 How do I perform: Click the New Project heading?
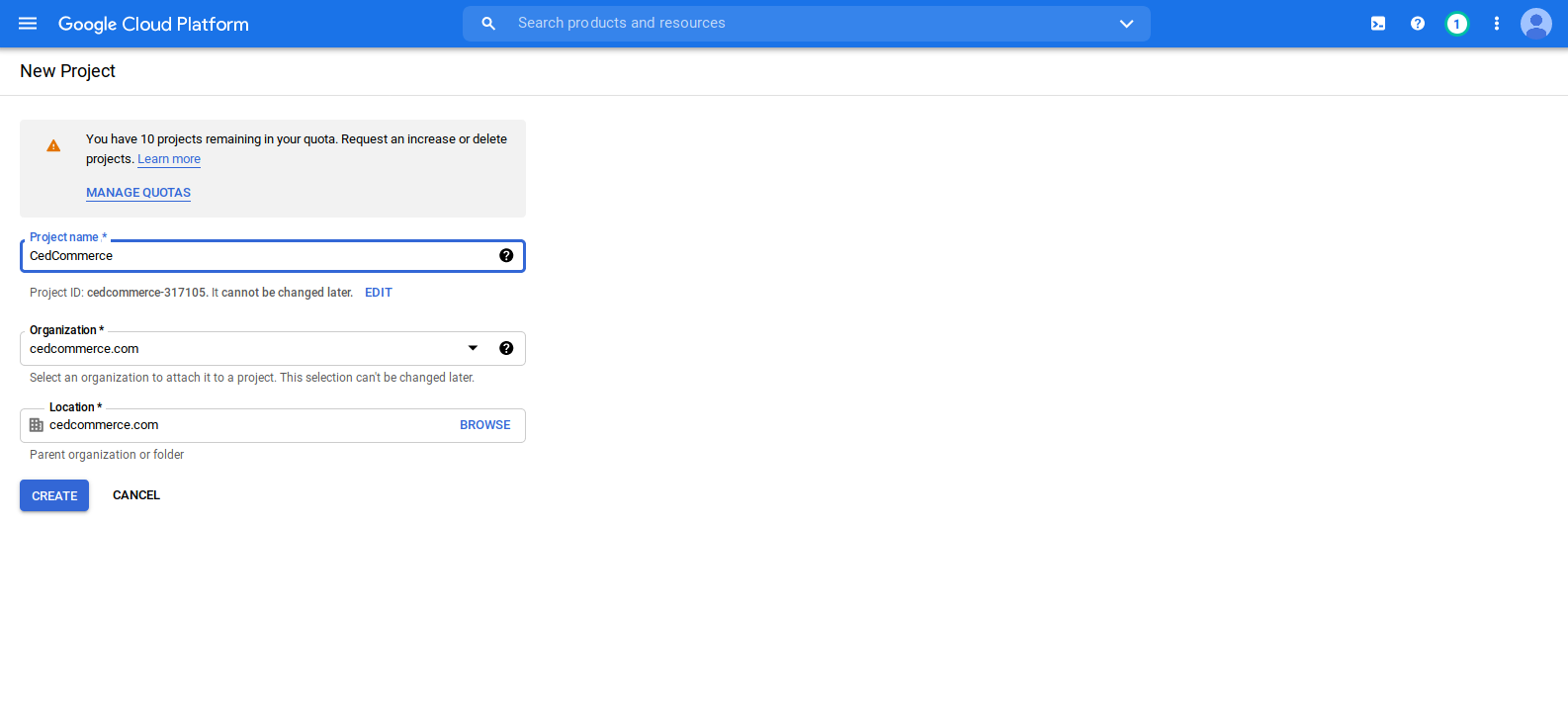click(x=67, y=71)
